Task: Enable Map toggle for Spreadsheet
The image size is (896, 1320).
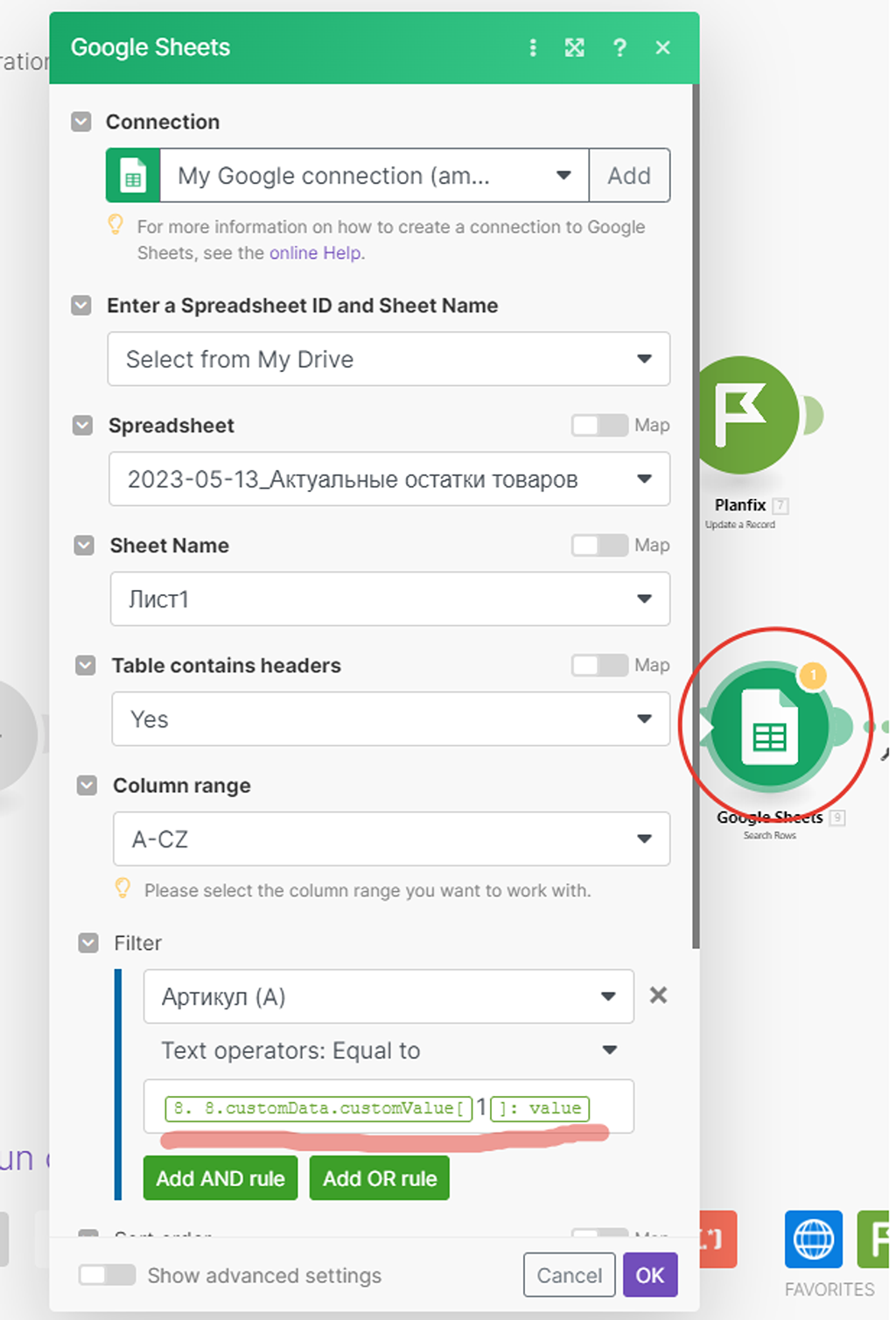Action: click(600, 425)
